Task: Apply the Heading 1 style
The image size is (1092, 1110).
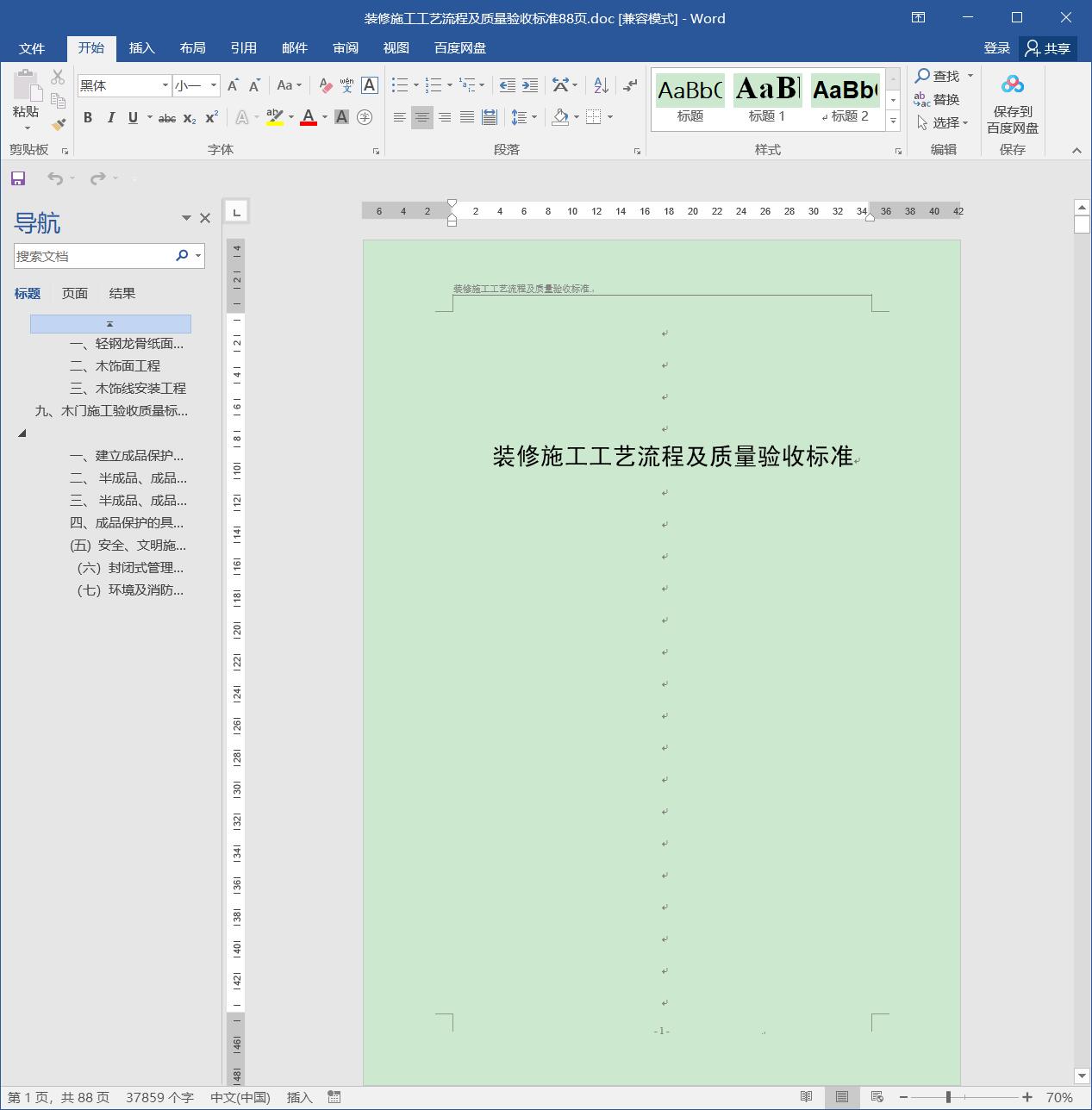Action: (x=767, y=99)
